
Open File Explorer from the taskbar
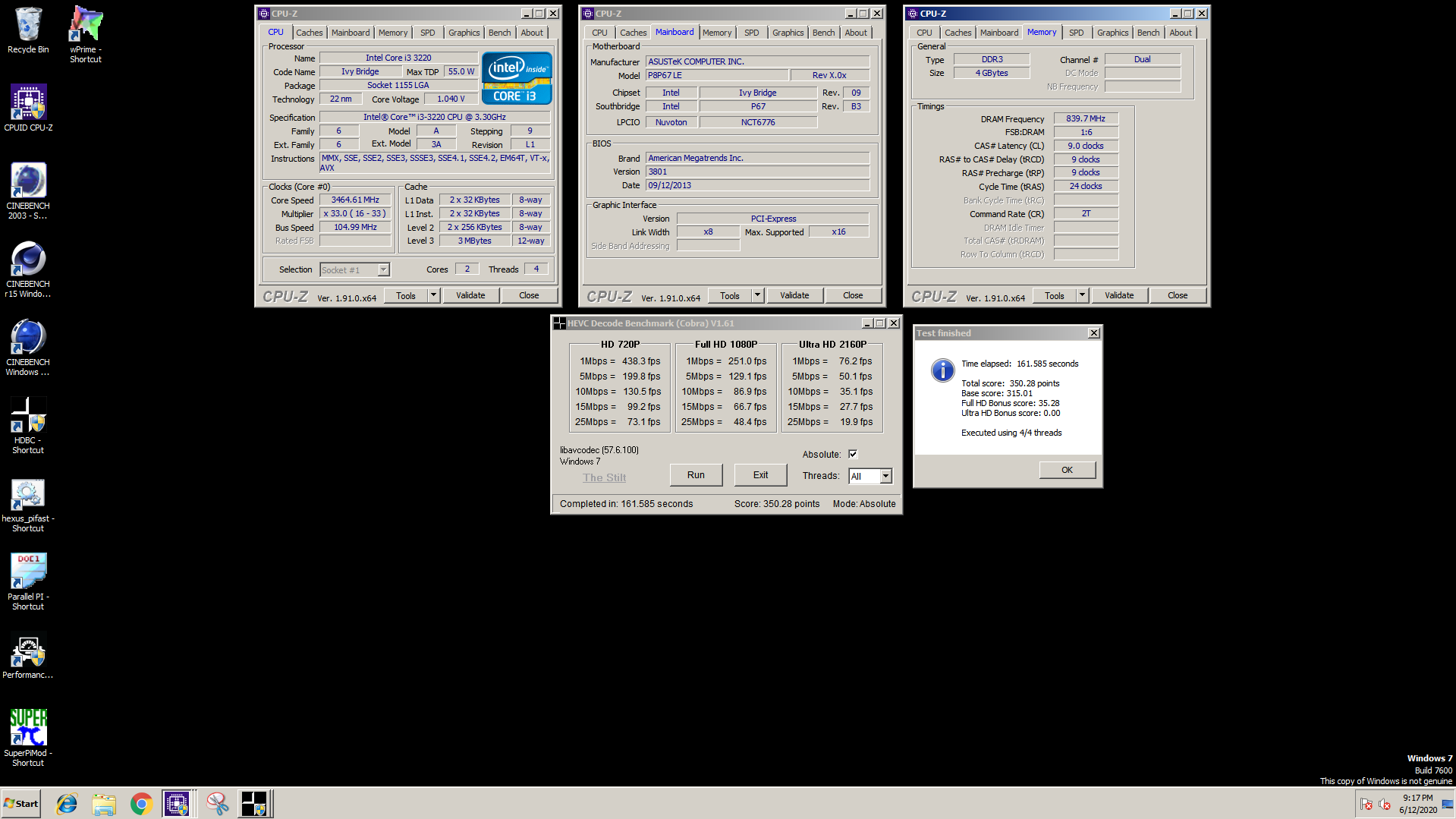104,804
